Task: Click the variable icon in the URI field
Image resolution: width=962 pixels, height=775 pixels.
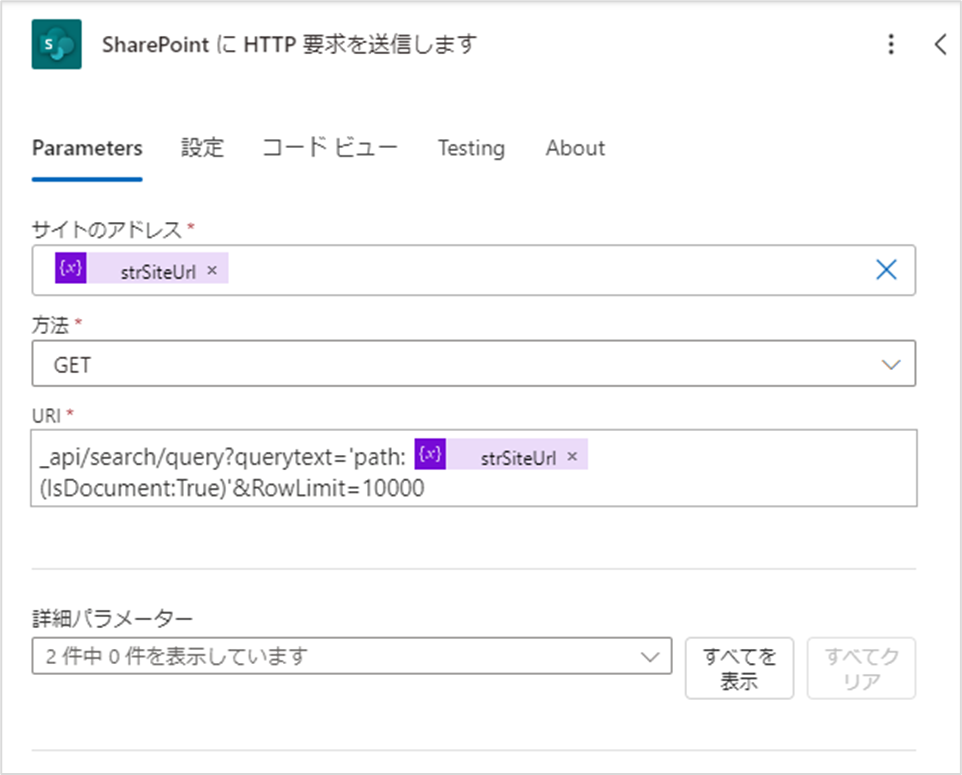Action: click(x=430, y=454)
